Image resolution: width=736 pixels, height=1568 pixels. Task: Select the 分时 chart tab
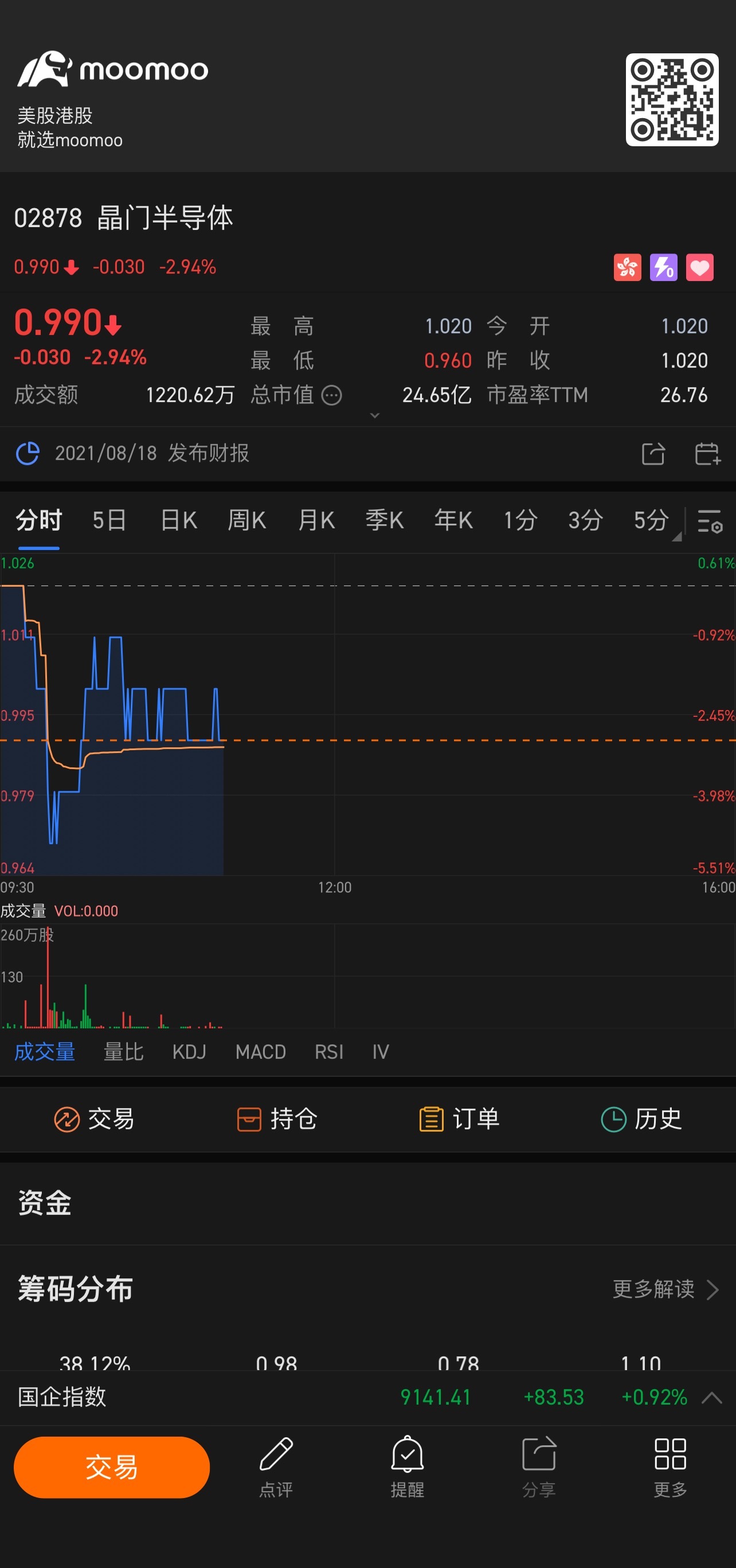coord(38,520)
